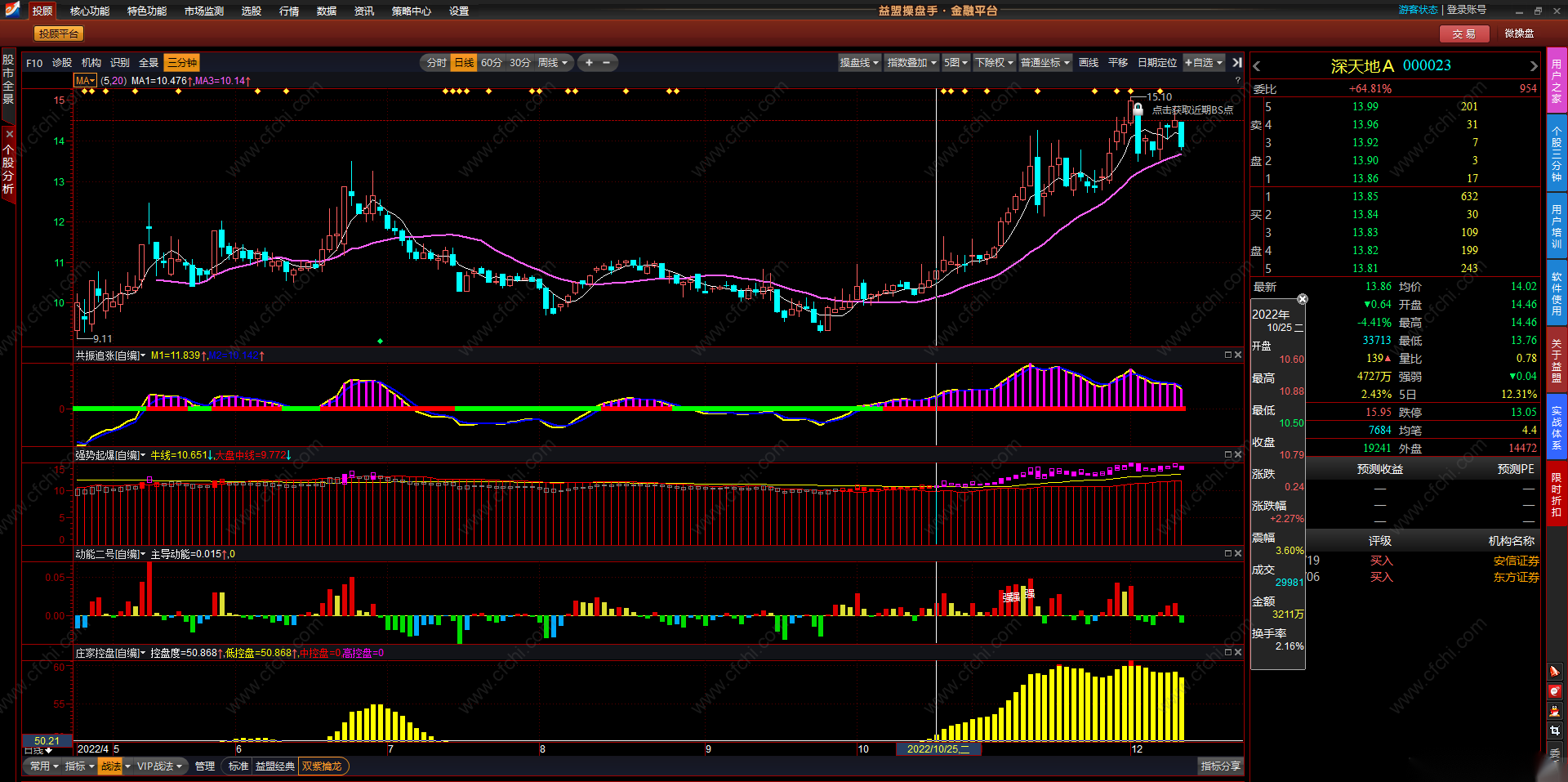Open the 核心功能 menu
This screenshot has width=1568, height=782.
coord(89,11)
